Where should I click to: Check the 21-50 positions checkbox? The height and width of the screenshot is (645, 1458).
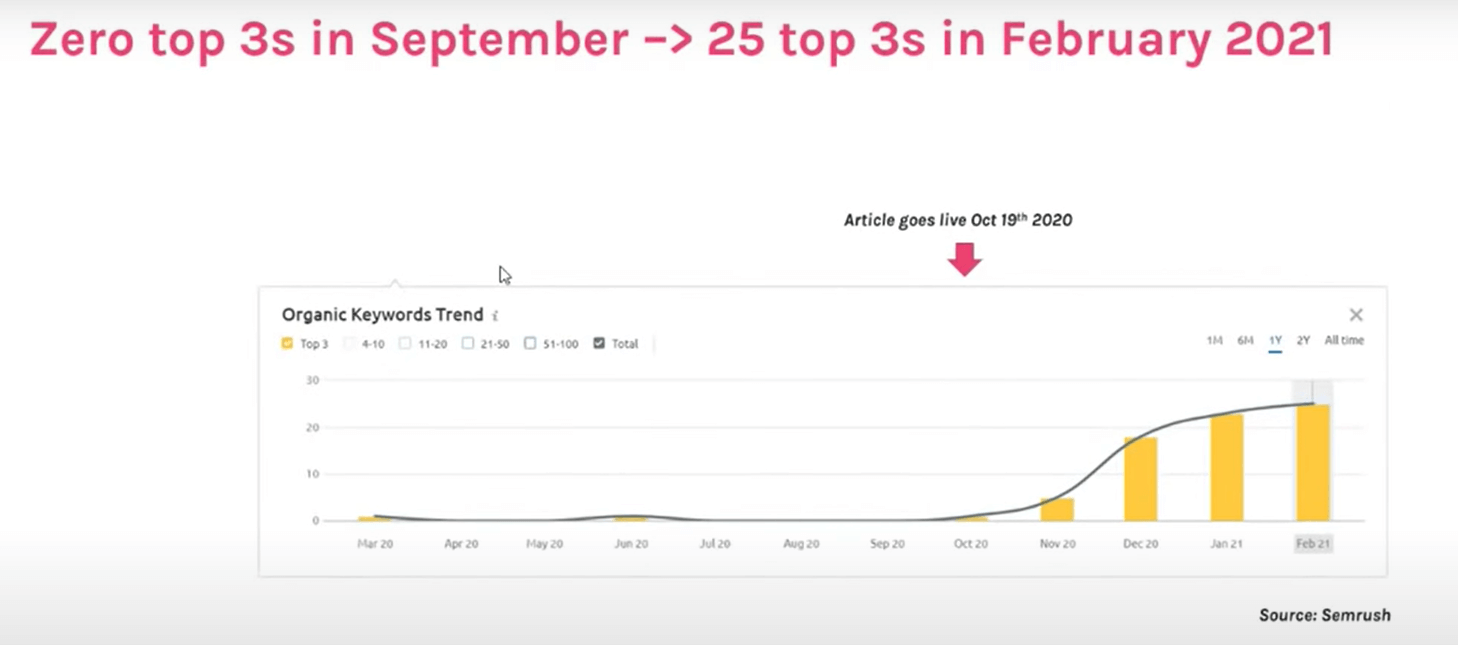(468, 344)
